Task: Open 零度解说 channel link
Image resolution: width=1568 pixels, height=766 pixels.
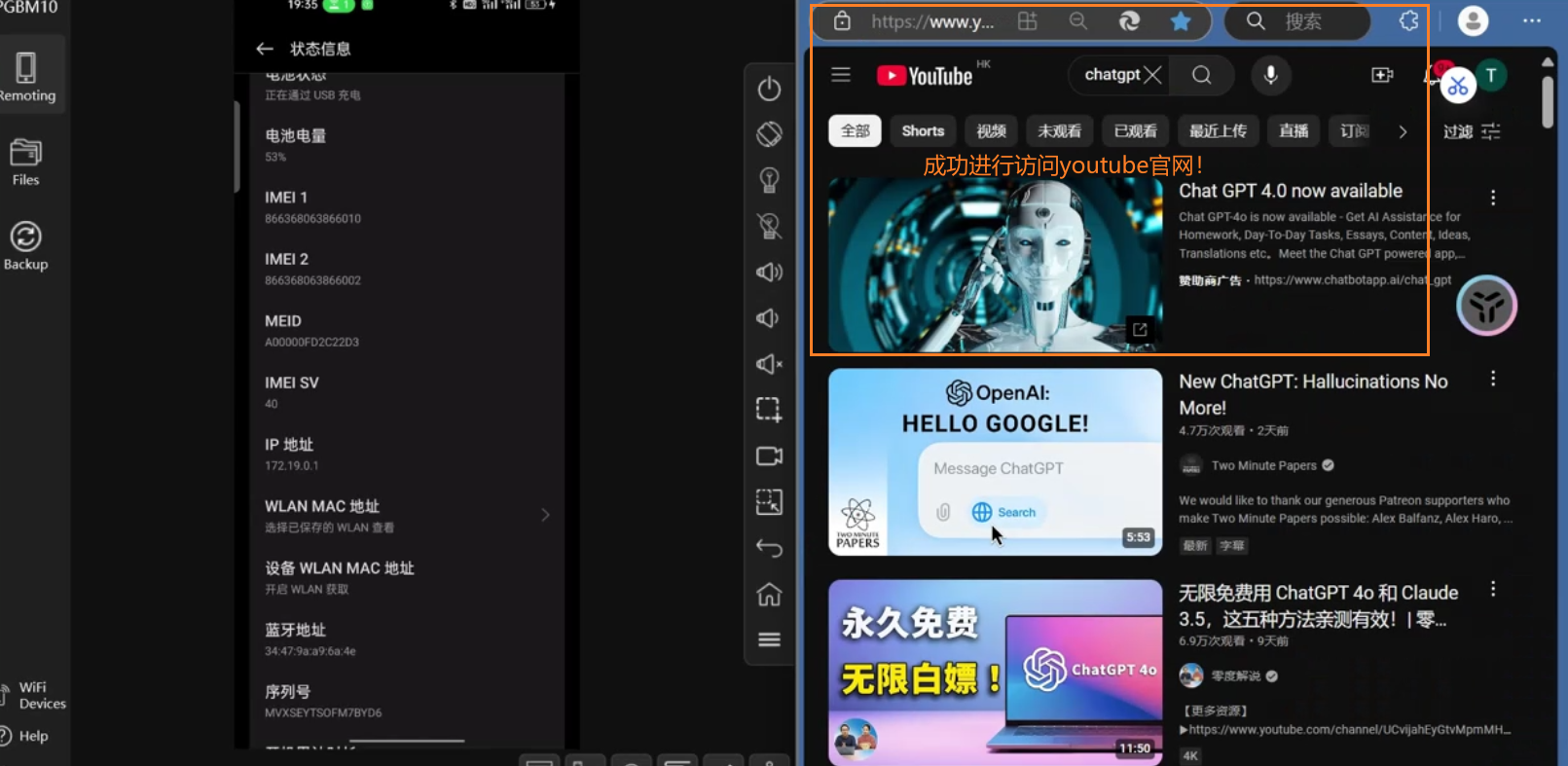Action: coord(1235,675)
